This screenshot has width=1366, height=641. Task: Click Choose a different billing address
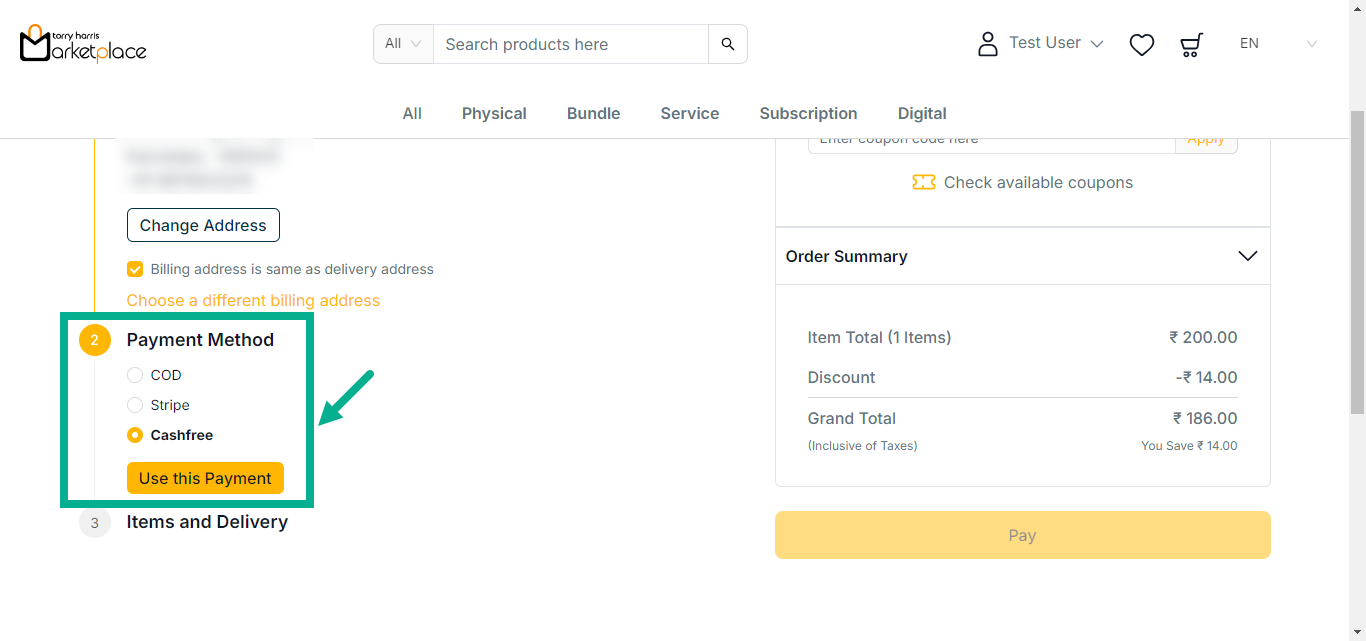pyautogui.click(x=253, y=300)
